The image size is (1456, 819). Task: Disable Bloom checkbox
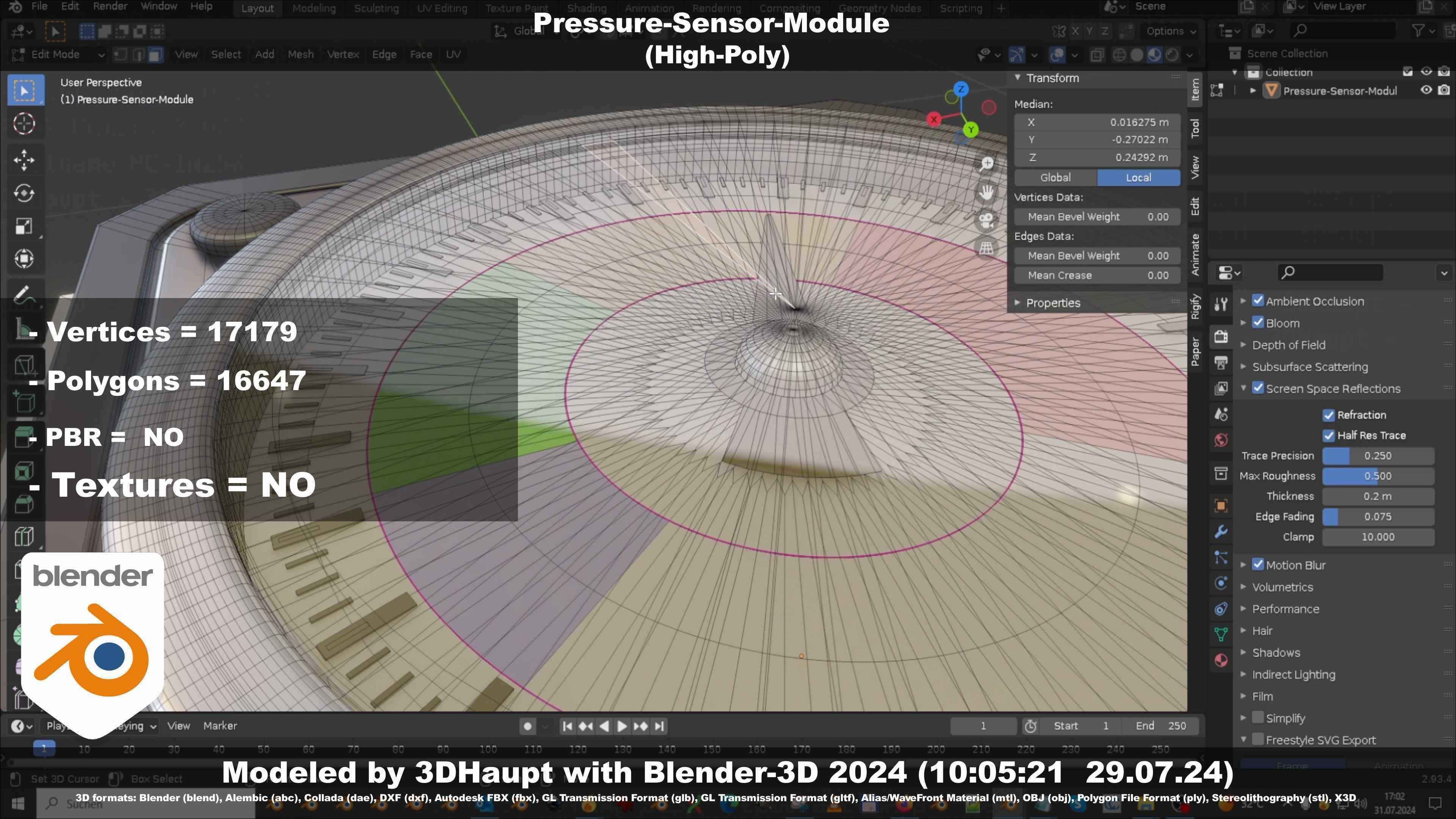(1258, 323)
